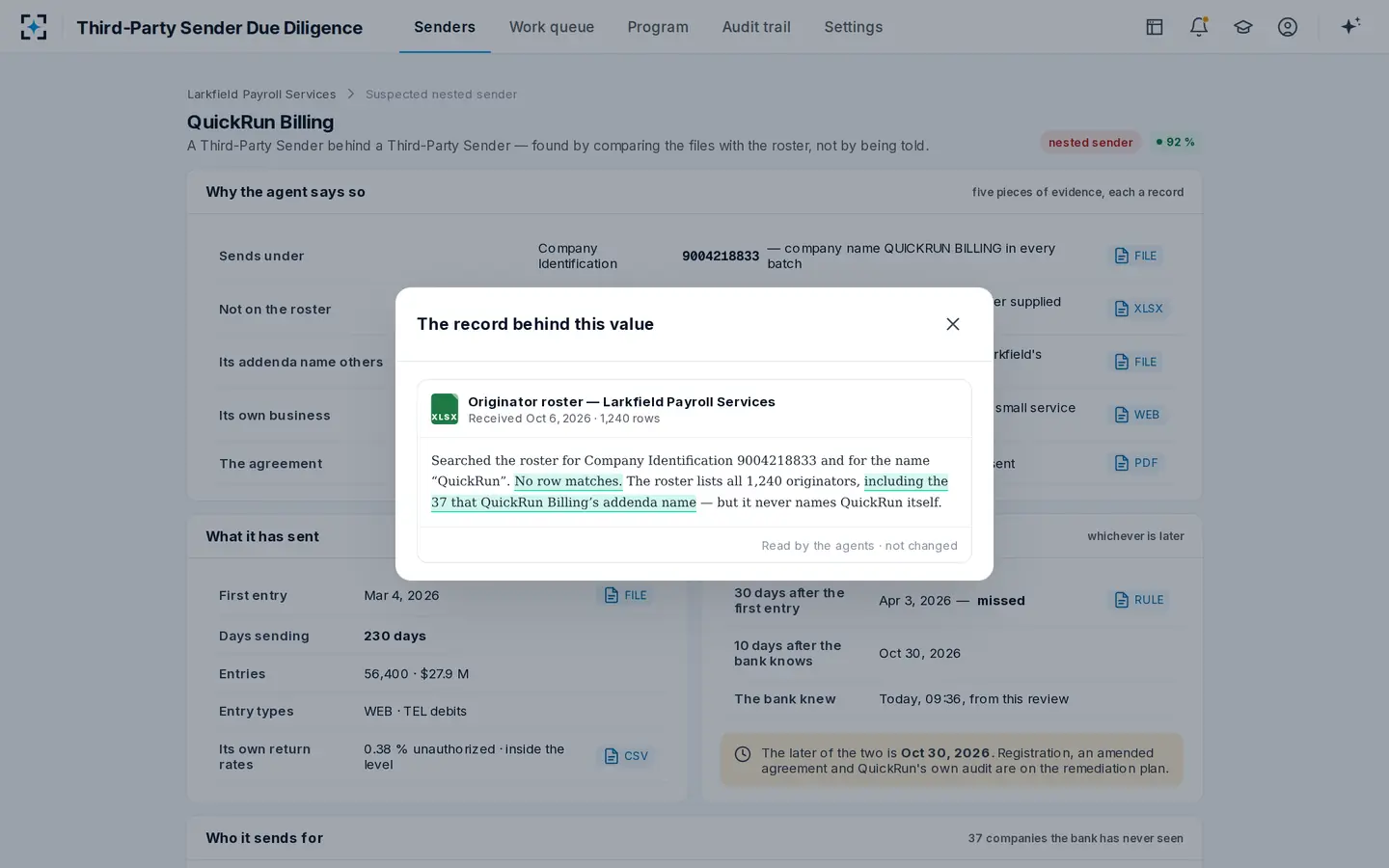Click 'Originator roster — Larkfield Payroll Services' title
Screen dimensions: 1389x868
coord(621,401)
